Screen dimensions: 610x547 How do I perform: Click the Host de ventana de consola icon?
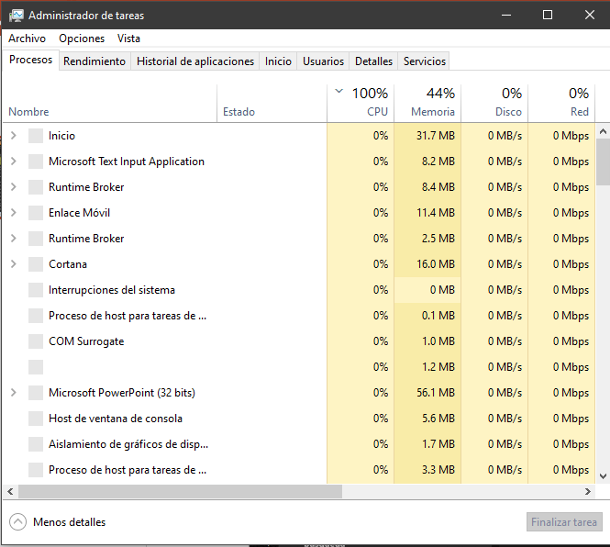tap(36, 419)
